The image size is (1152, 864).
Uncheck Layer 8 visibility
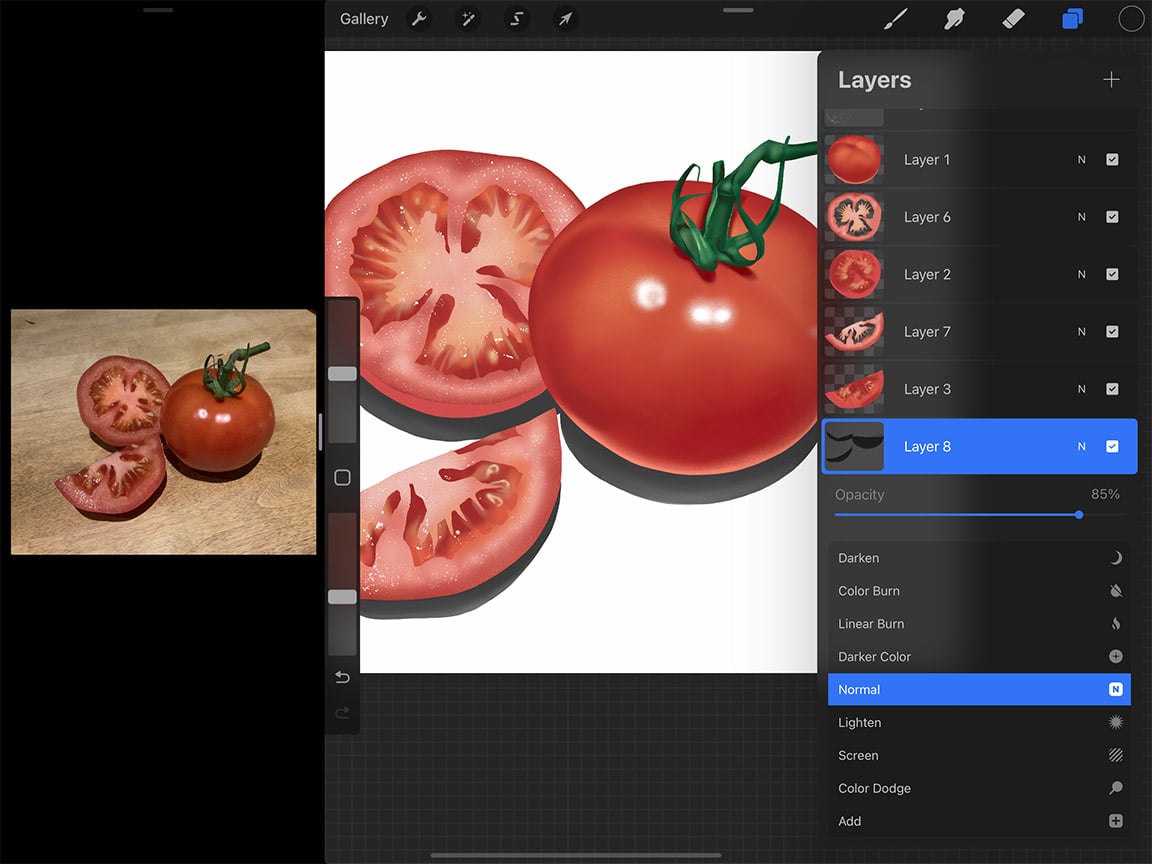click(x=1112, y=446)
